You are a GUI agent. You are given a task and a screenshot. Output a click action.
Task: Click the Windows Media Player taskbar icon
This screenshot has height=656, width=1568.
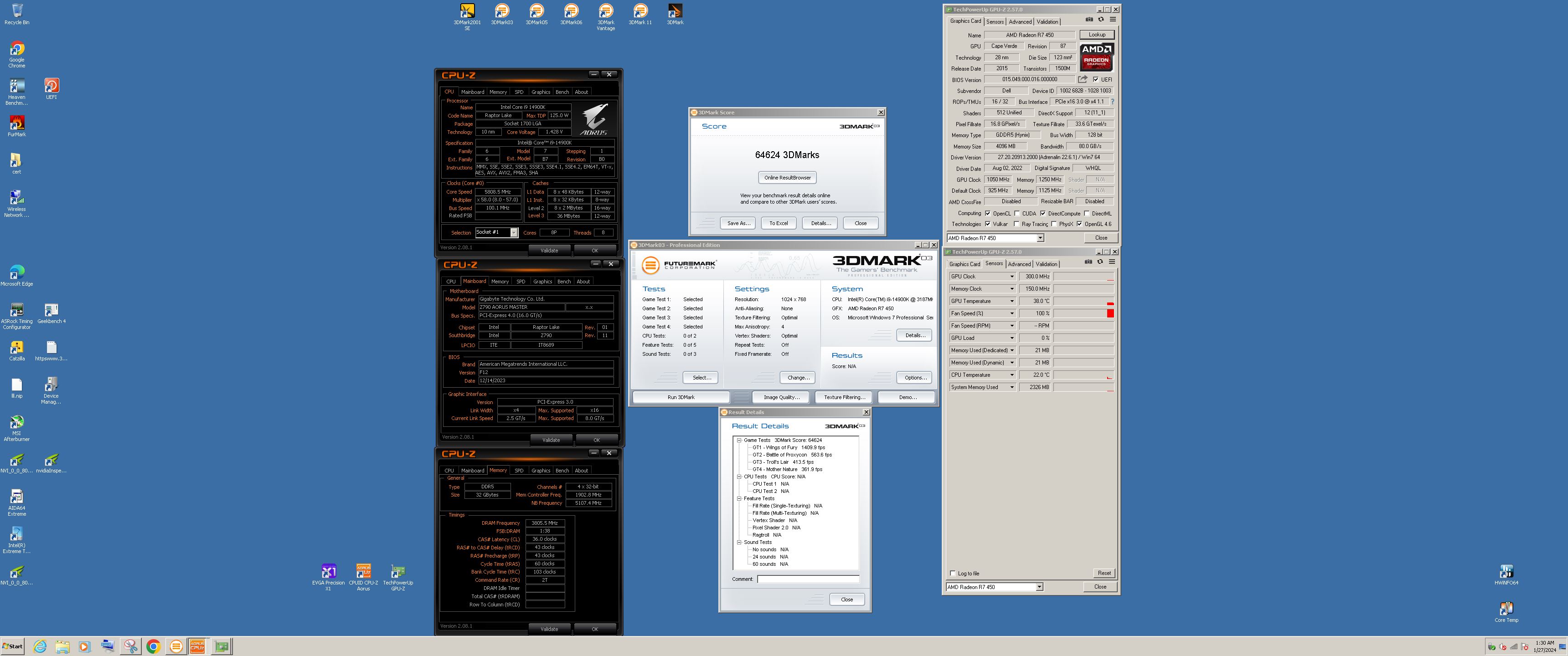[85, 646]
